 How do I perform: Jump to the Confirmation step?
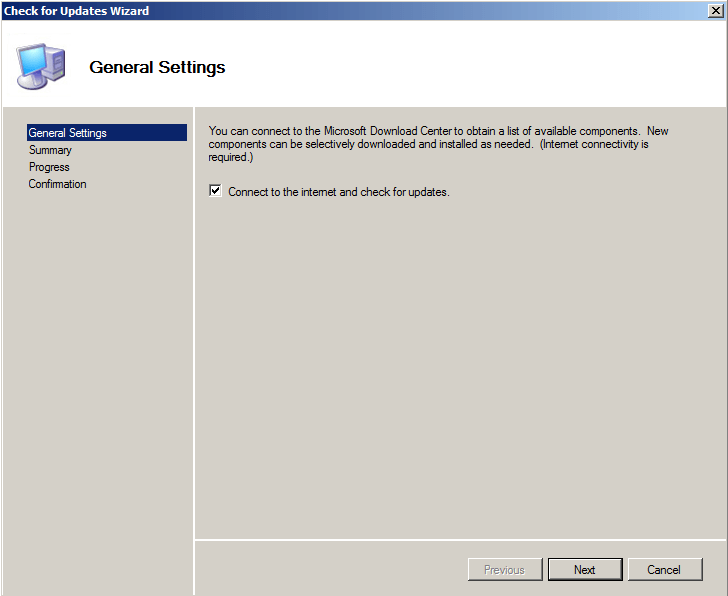pyautogui.click(x=57, y=184)
